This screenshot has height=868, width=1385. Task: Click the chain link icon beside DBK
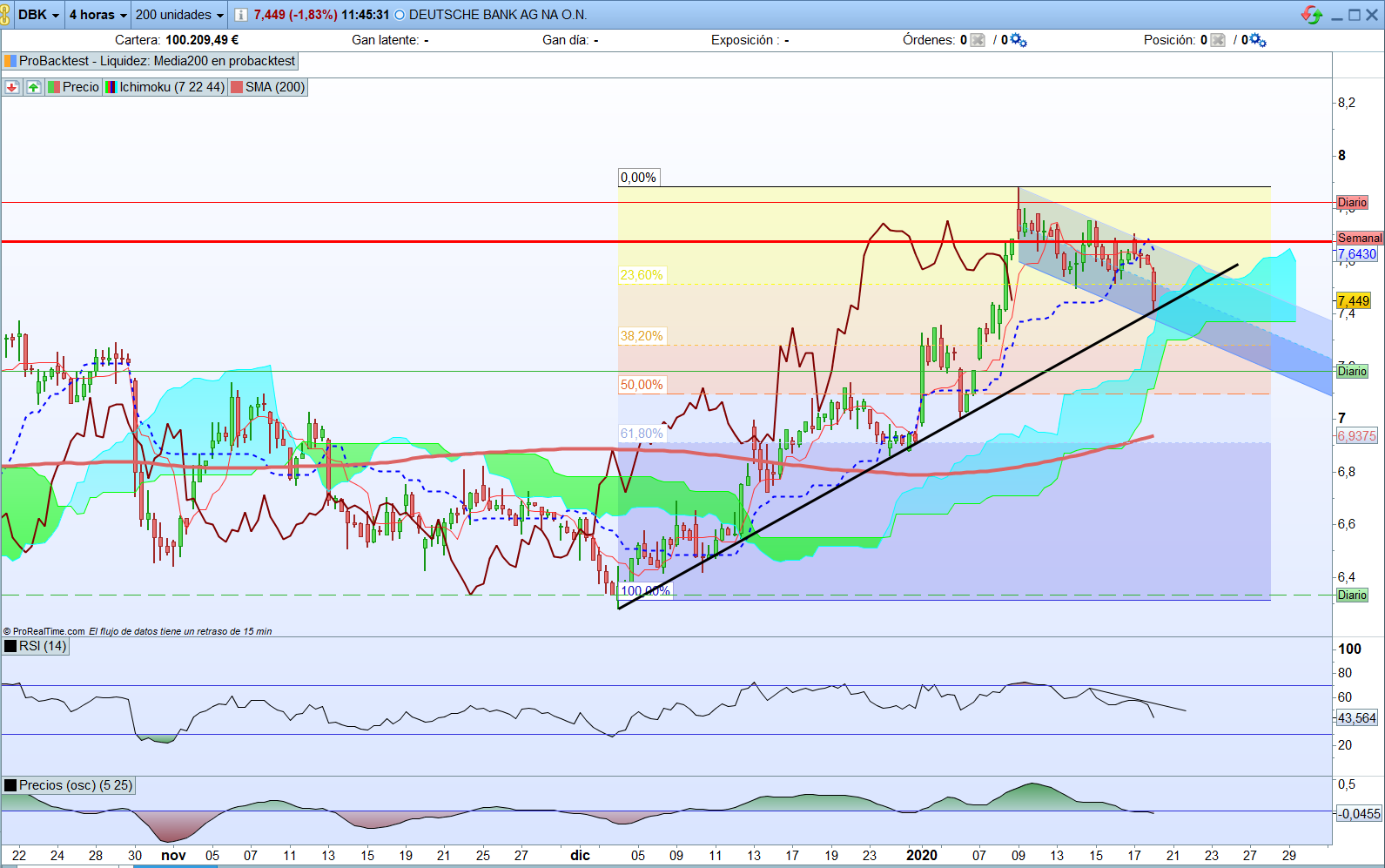click(x=6, y=15)
